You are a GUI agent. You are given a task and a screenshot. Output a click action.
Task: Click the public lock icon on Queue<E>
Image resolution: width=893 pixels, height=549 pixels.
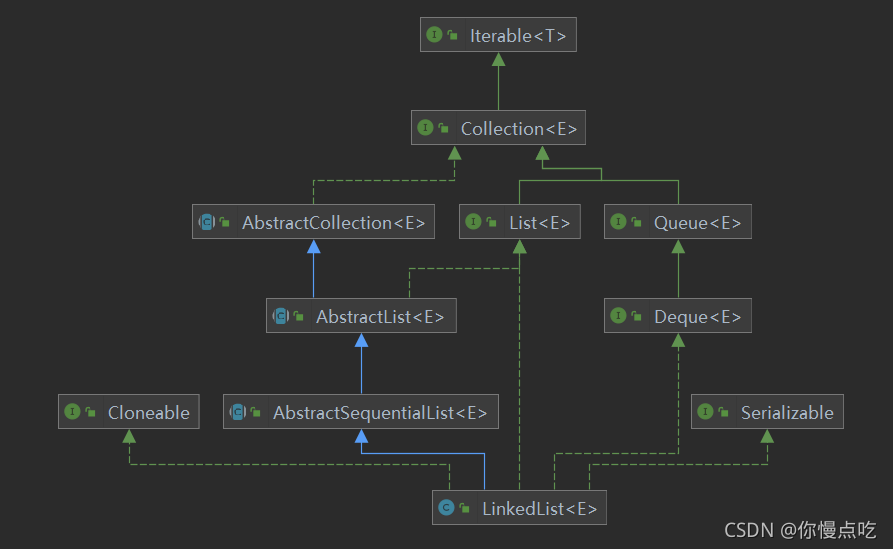(x=637, y=222)
